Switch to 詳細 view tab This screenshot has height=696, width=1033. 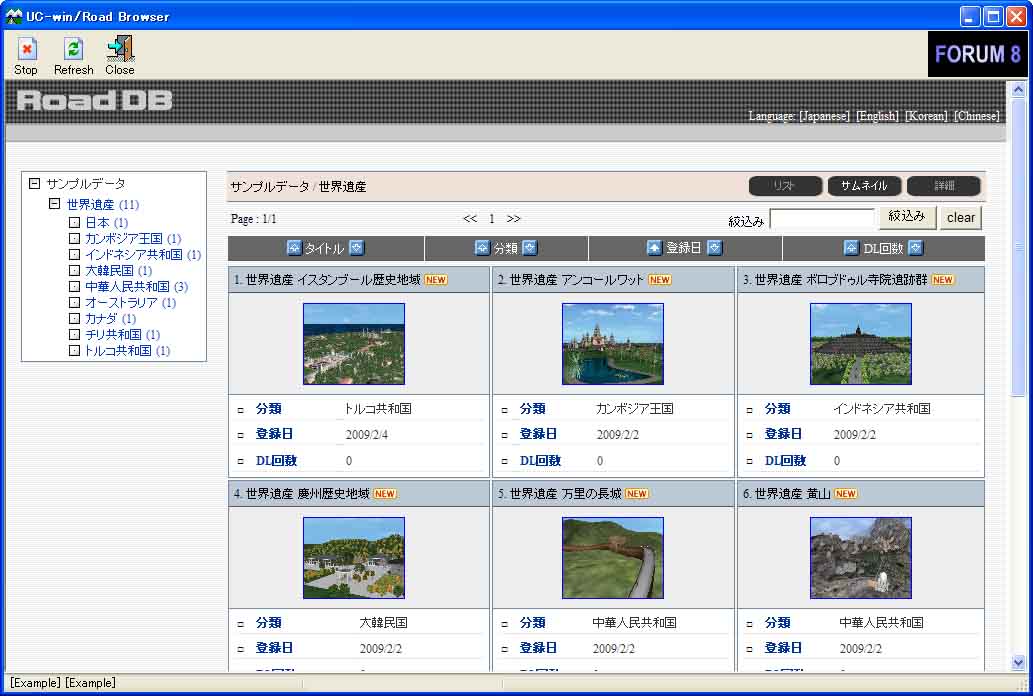click(x=943, y=186)
